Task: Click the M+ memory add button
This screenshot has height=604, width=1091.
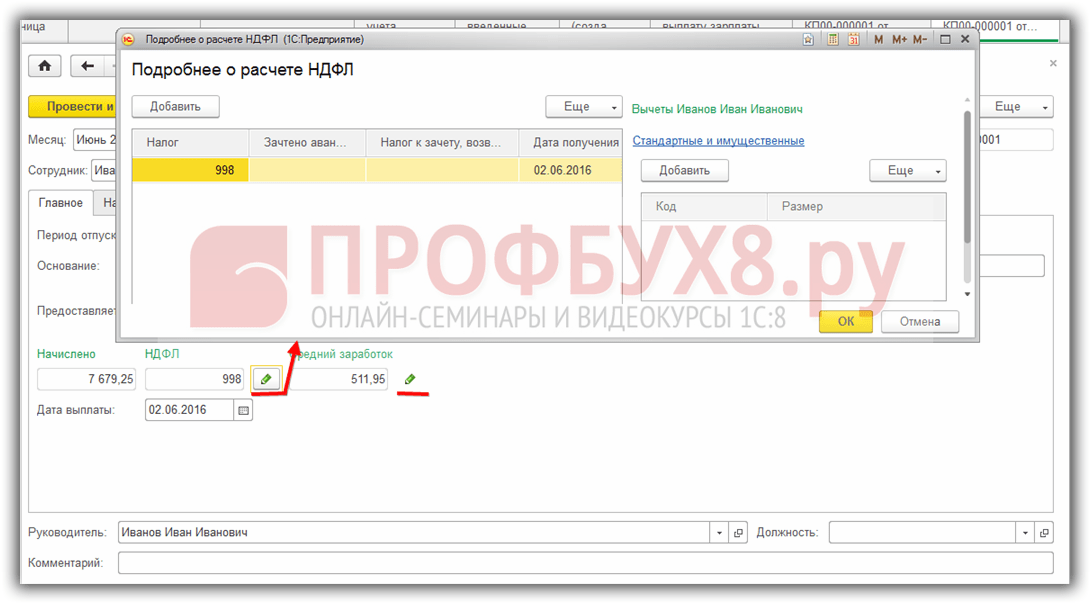Action: pos(899,40)
